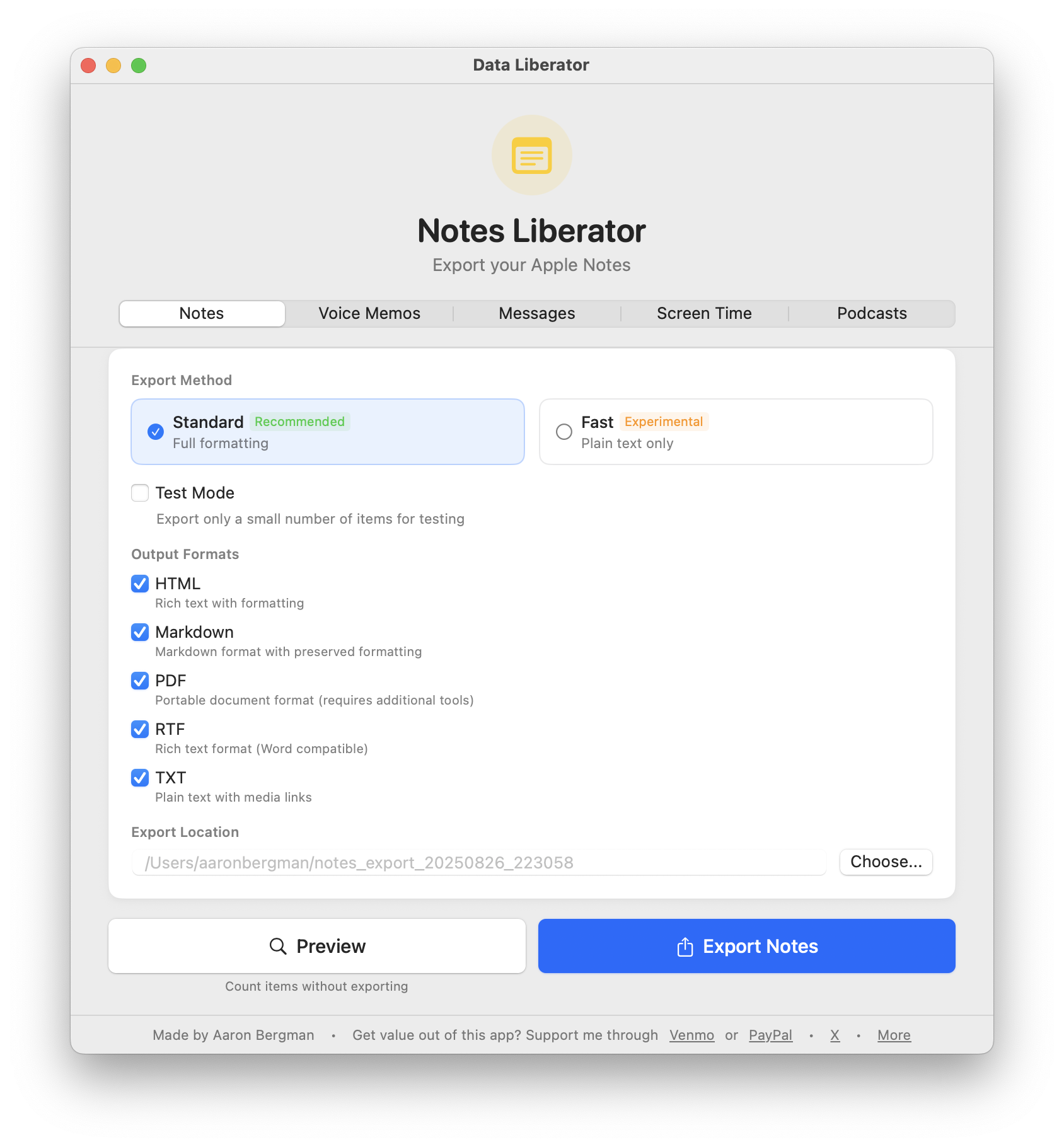Uncheck the HTML output format
The image size is (1064, 1147).
pos(140,584)
